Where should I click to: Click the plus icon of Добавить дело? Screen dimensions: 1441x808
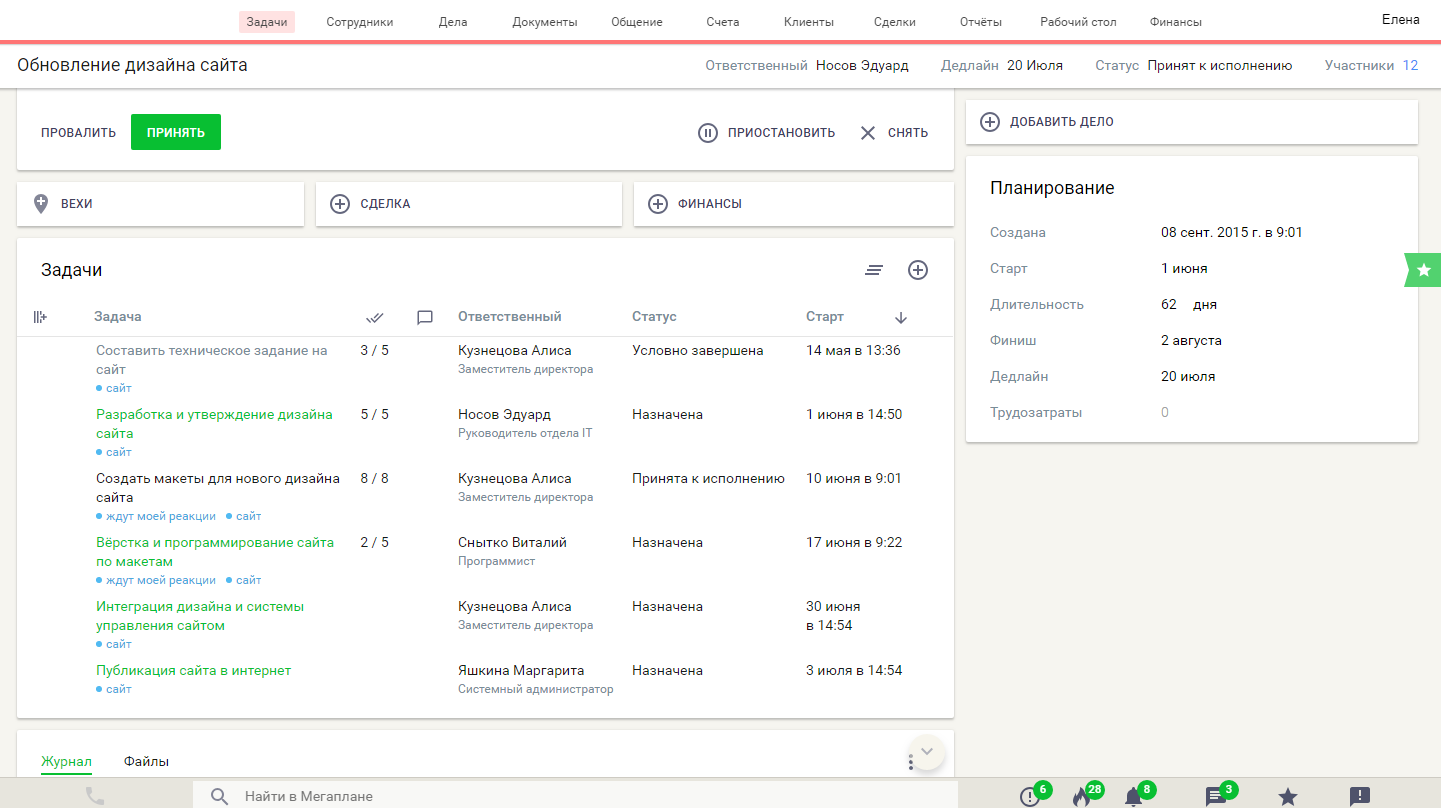(990, 122)
